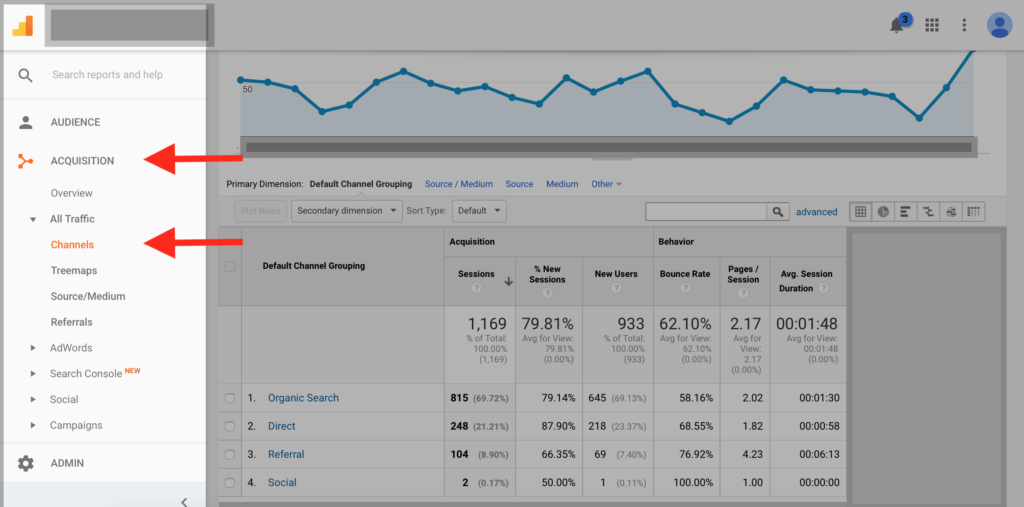
Task: Click the advanced filter link
Action: (816, 212)
